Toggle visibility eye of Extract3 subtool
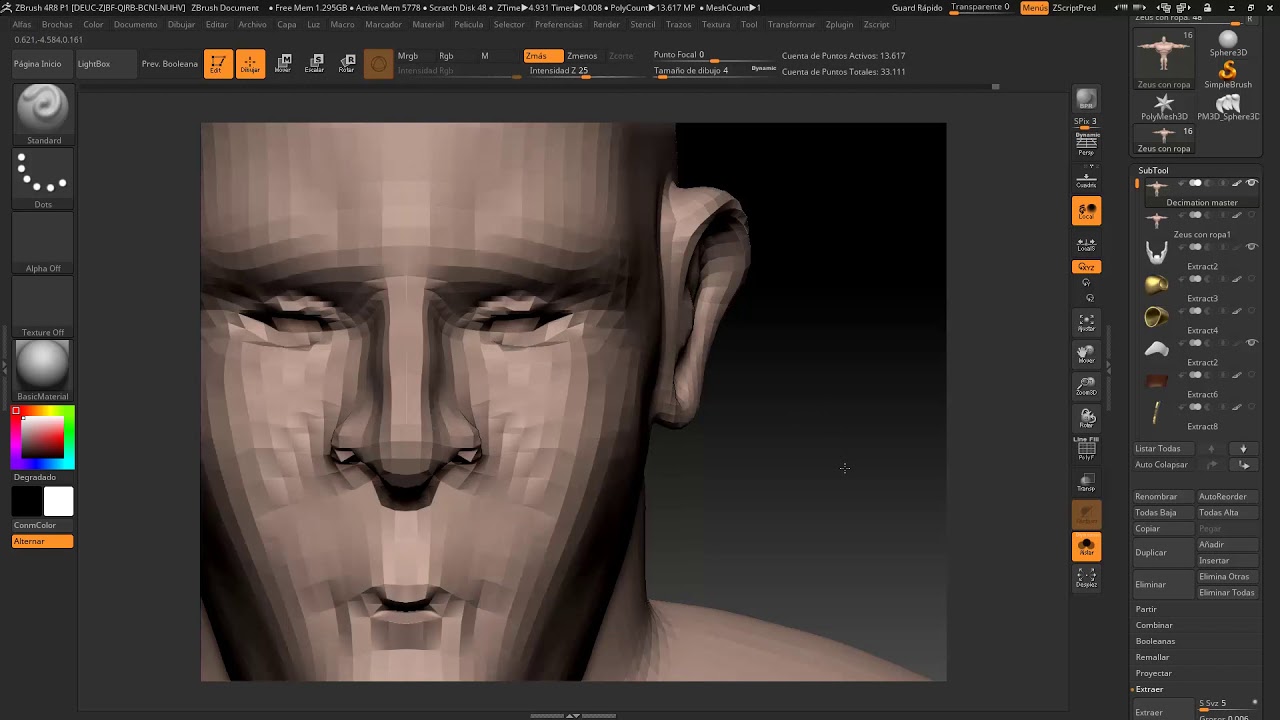The width and height of the screenshot is (1280, 720). [x=1251, y=279]
